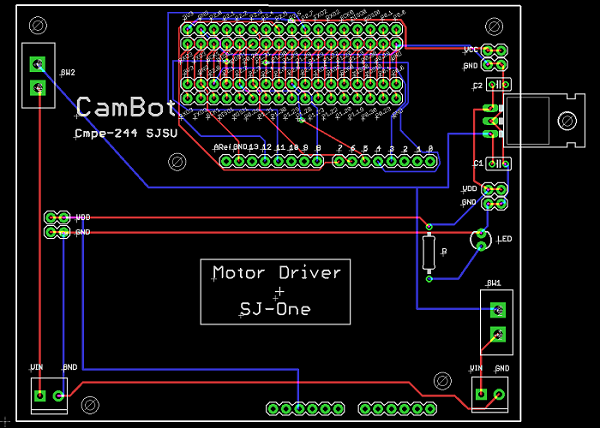
Task: Select the GND pad of bottom-left connector
Action: (x=59, y=395)
